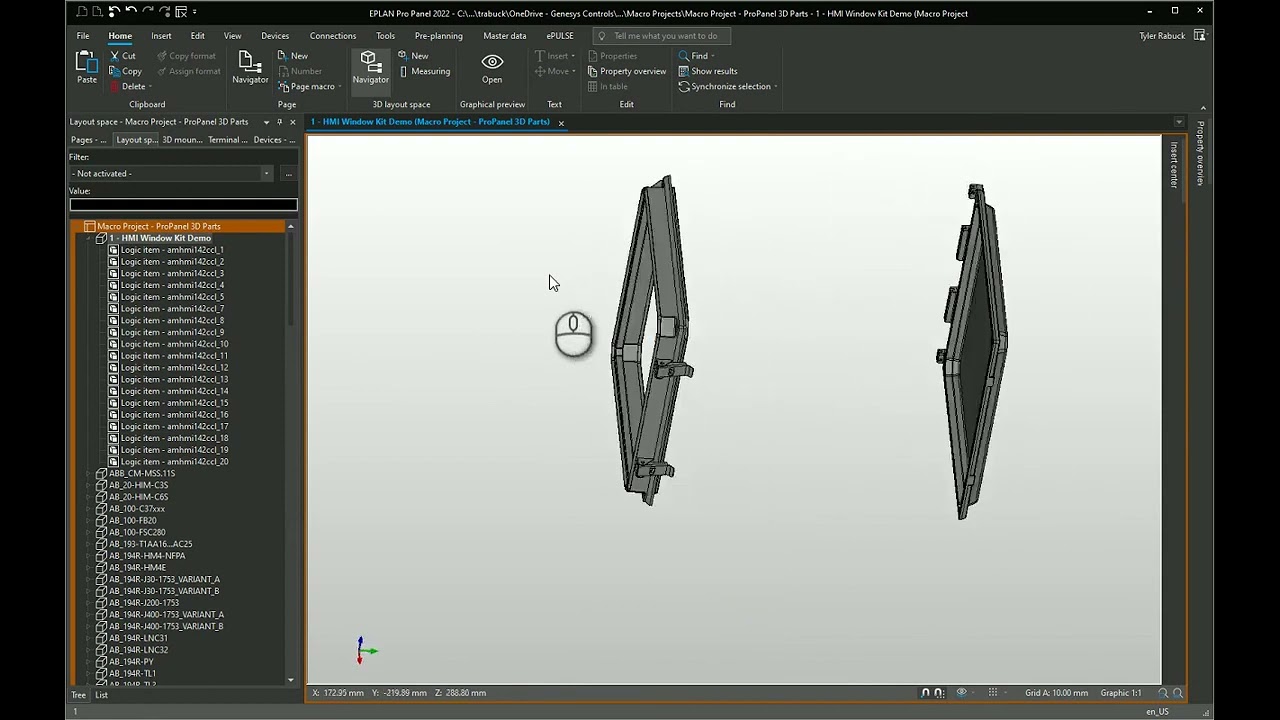Click the Cut scissors icon
Image resolution: width=1280 pixels, height=720 pixels.
[x=115, y=56]
